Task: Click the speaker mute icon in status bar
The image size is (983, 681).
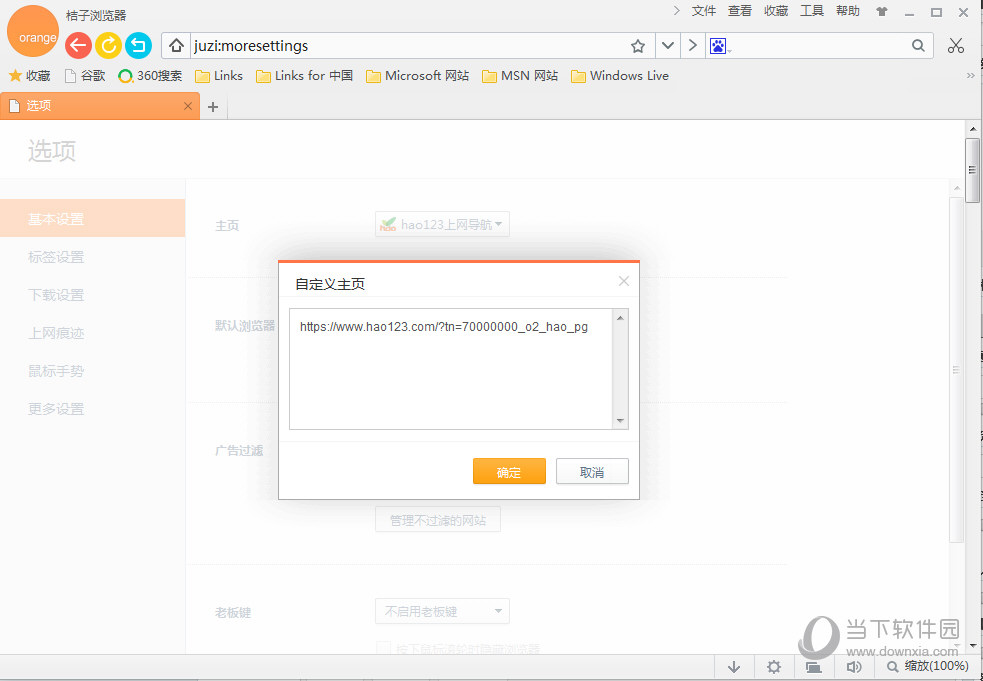Action: click(x=854, y=666)
